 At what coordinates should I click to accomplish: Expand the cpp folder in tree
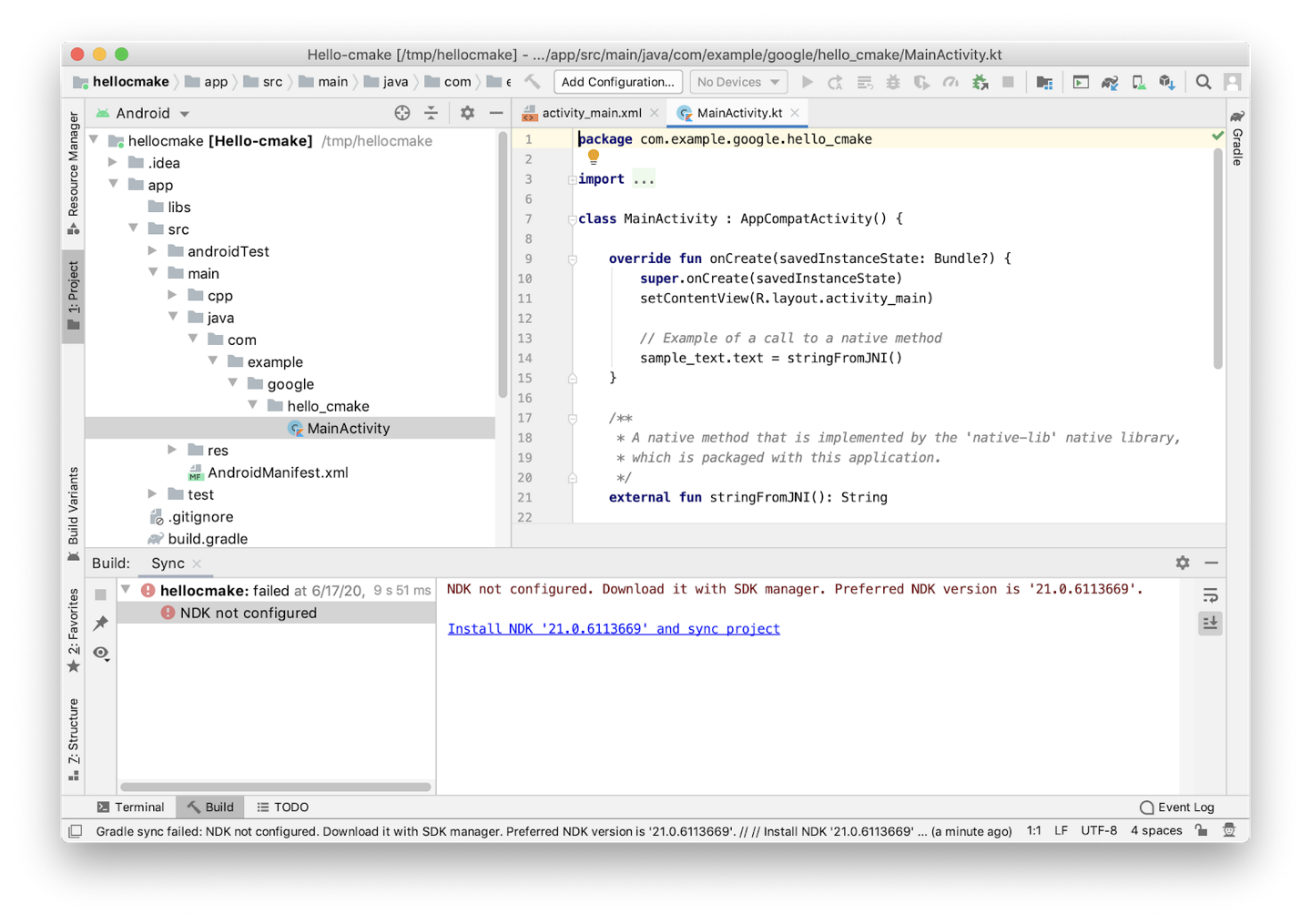click(172, 295)
